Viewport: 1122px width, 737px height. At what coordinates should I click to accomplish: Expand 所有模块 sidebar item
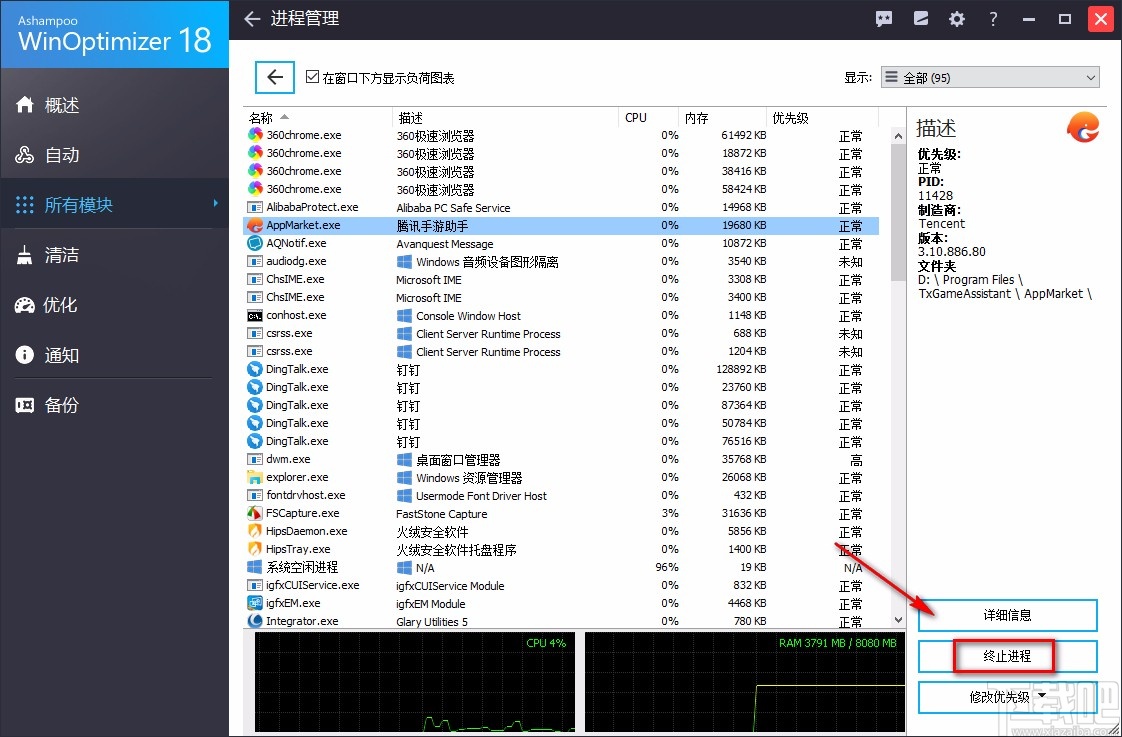point(114,205)
